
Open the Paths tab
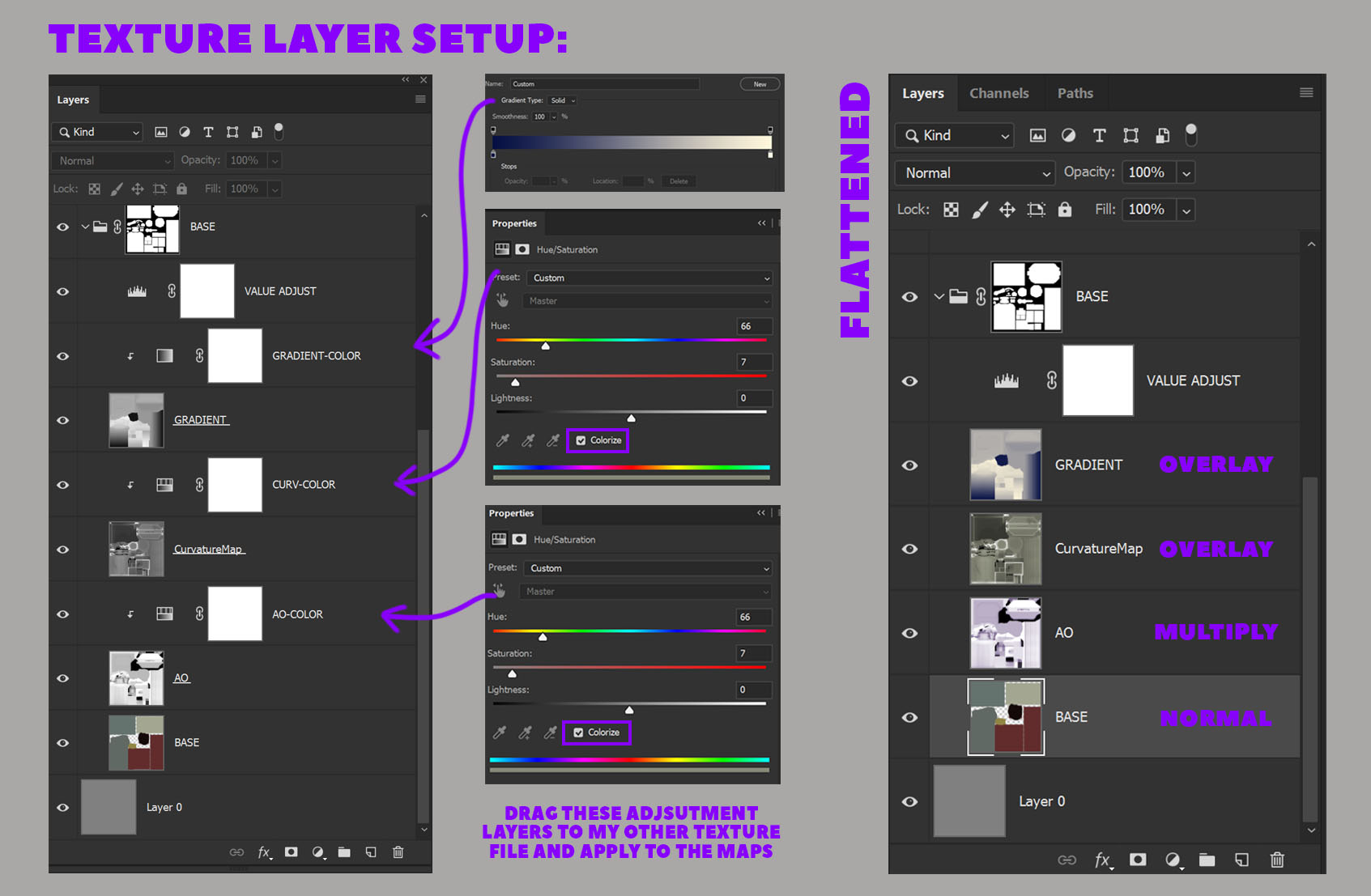[x=1075, y=93]
